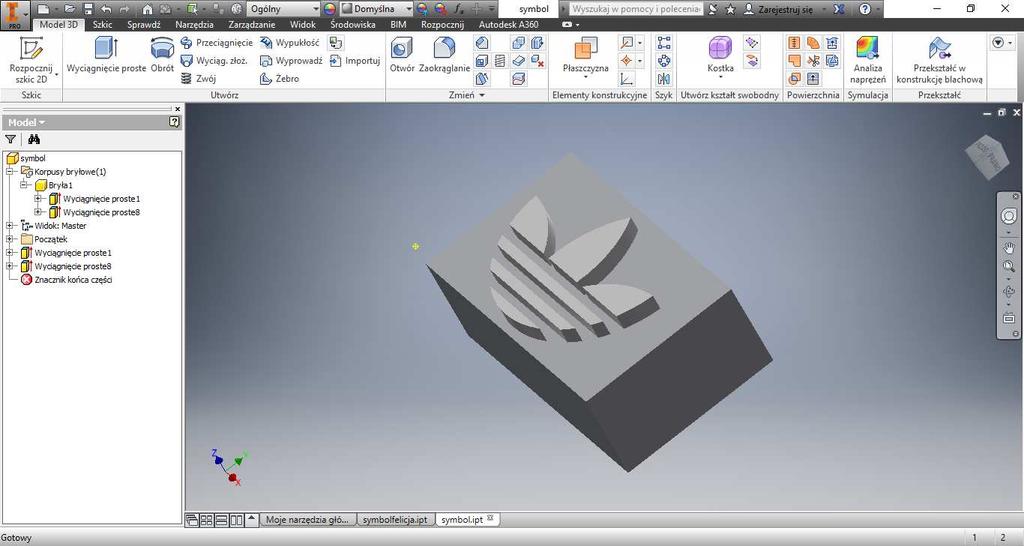The height and width of the screenshot is (546, 1024).
Task: Open the Narzędzia ribbon tab
Action: pyautogui.click(x=194, y=24)
